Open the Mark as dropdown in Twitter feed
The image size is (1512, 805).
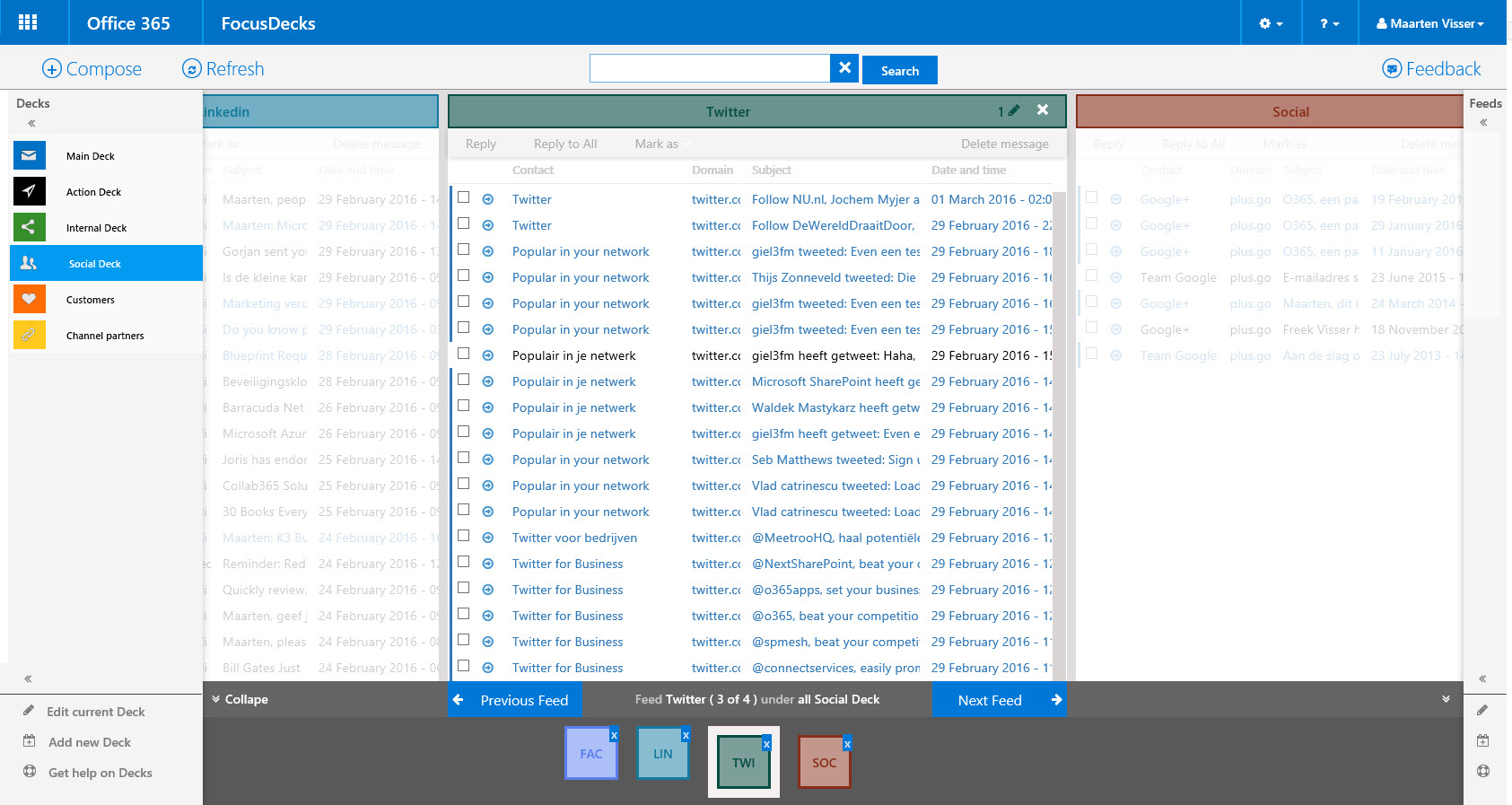pyautogui.click(x=662, y=144)
